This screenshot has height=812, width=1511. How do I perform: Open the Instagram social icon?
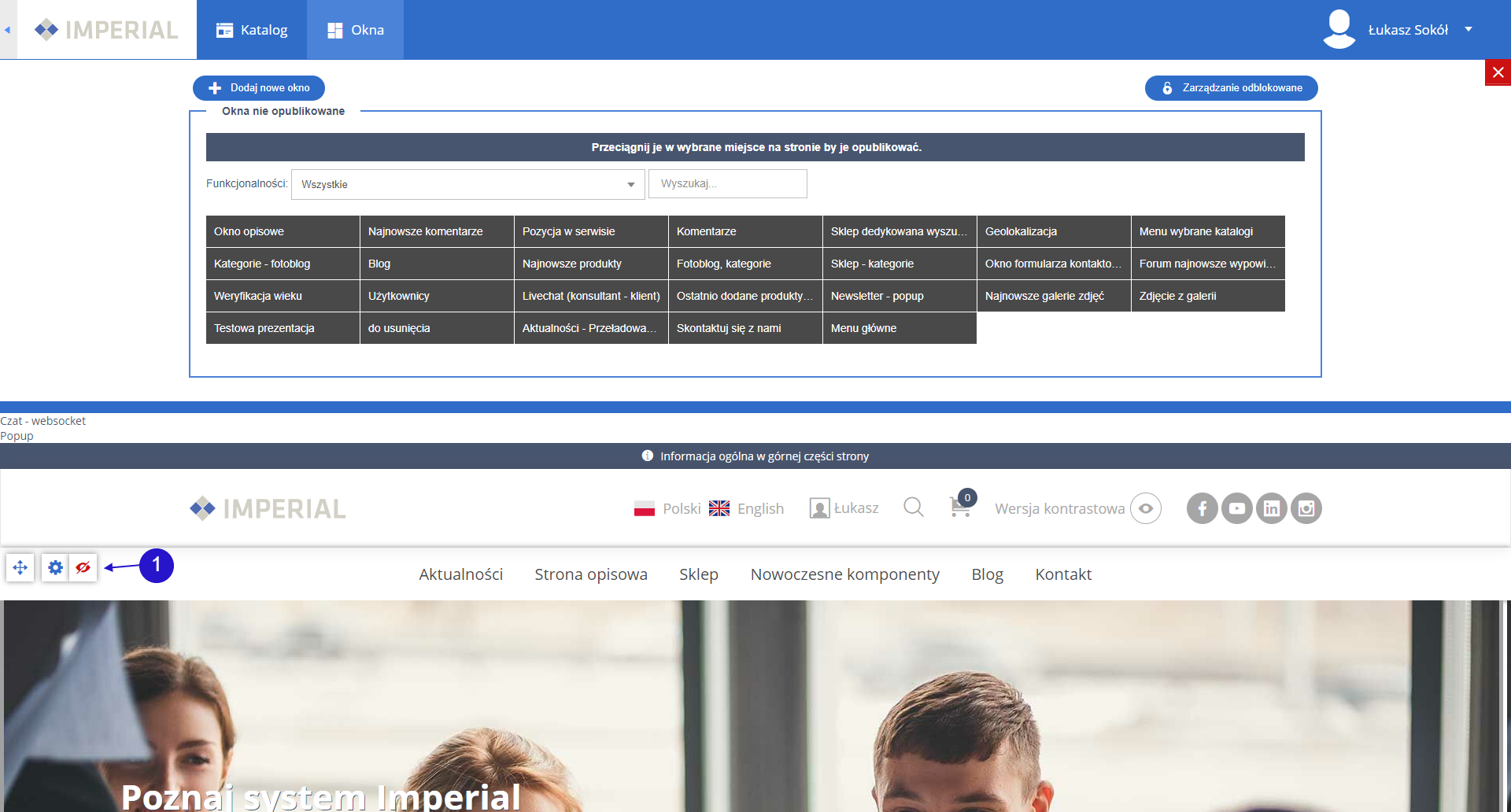pyautogui.click(x=1306, y=508)
